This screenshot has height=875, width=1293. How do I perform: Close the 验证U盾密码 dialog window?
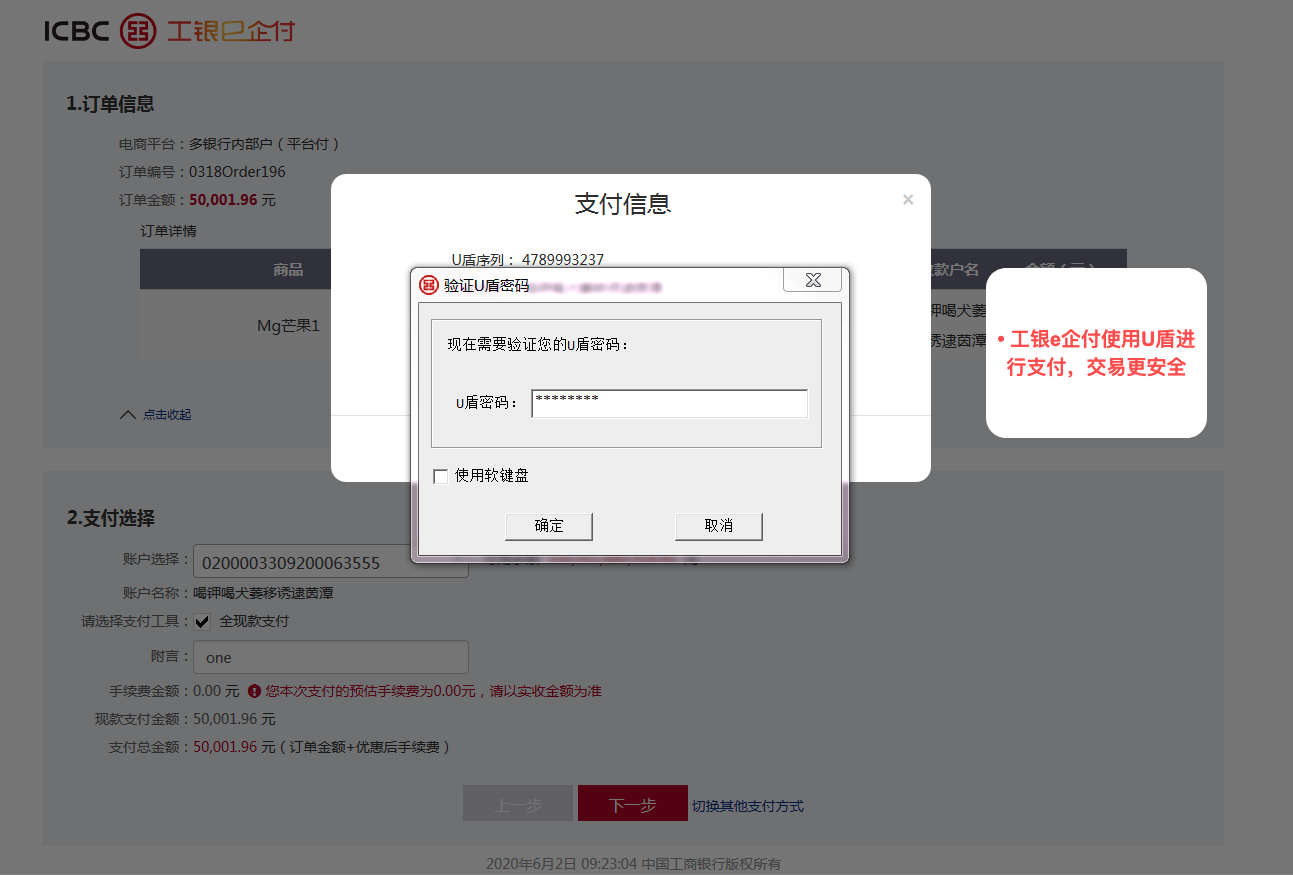(x=812, y=280)
